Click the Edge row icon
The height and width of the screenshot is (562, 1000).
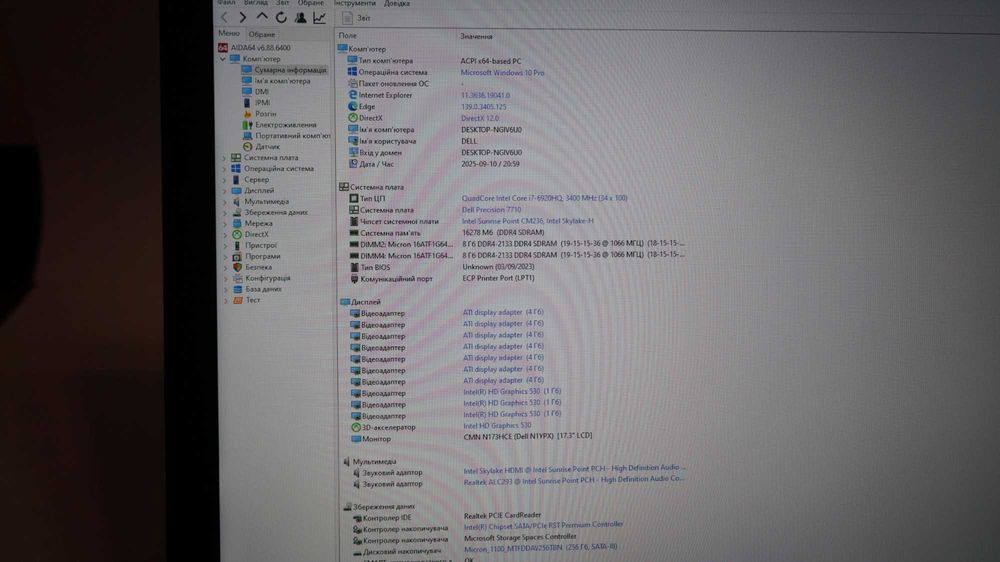point(353,107)
